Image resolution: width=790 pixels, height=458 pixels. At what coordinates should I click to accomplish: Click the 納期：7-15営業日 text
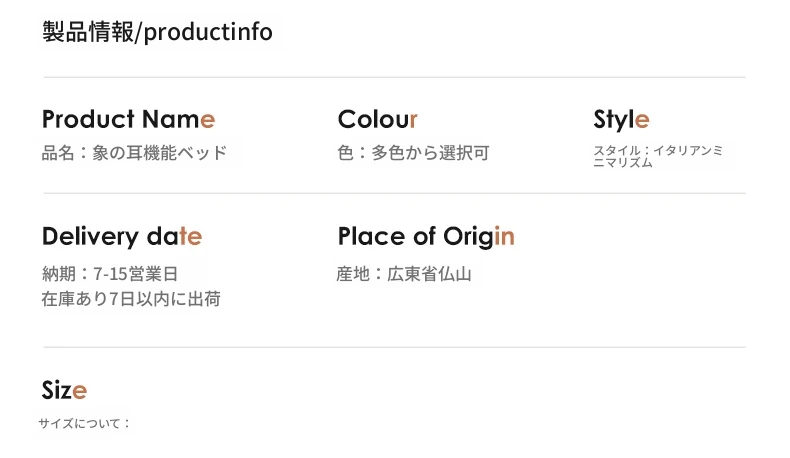110,274
